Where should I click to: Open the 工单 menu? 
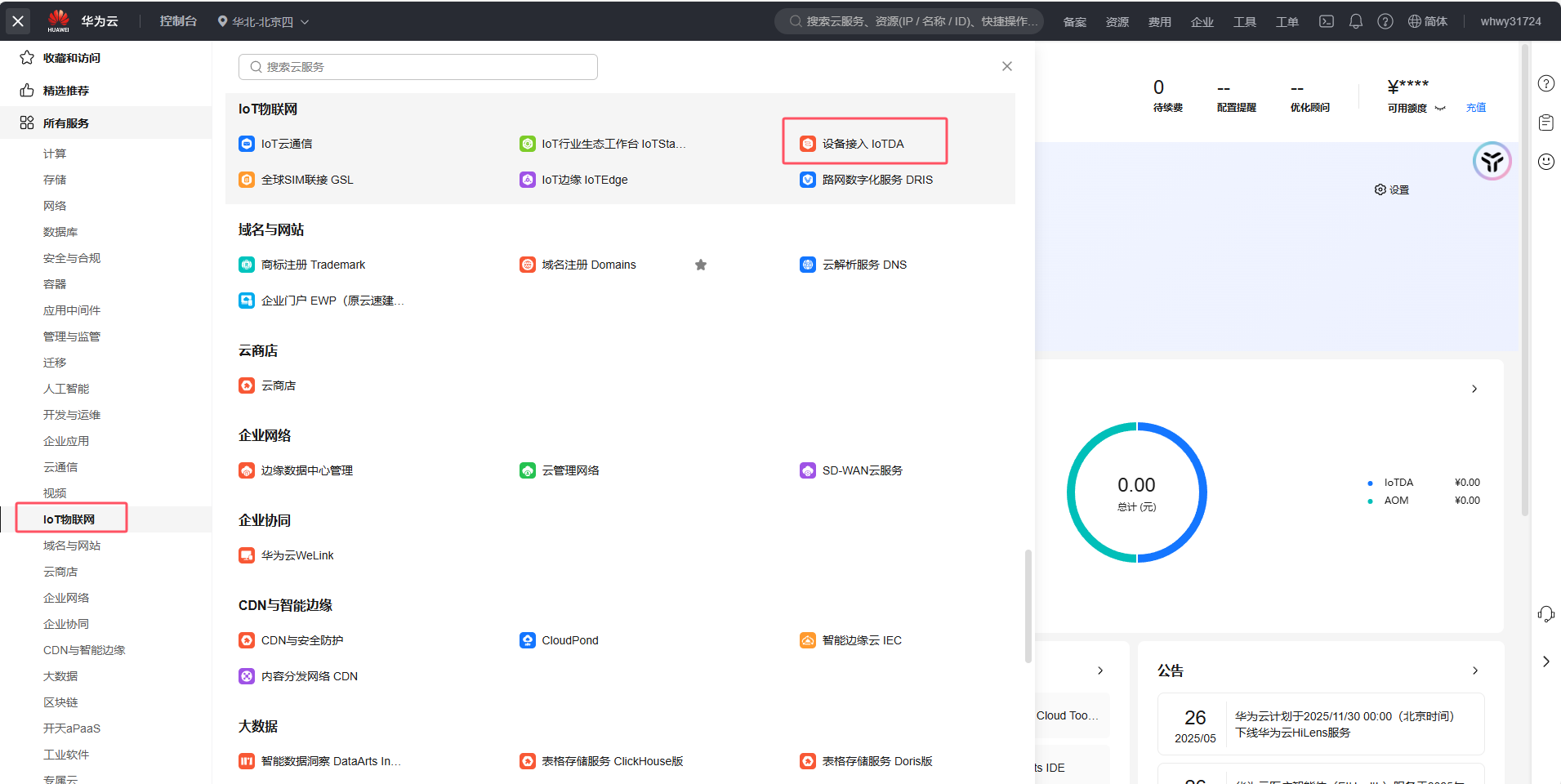pyautogui.click(x=1287, y=21)
